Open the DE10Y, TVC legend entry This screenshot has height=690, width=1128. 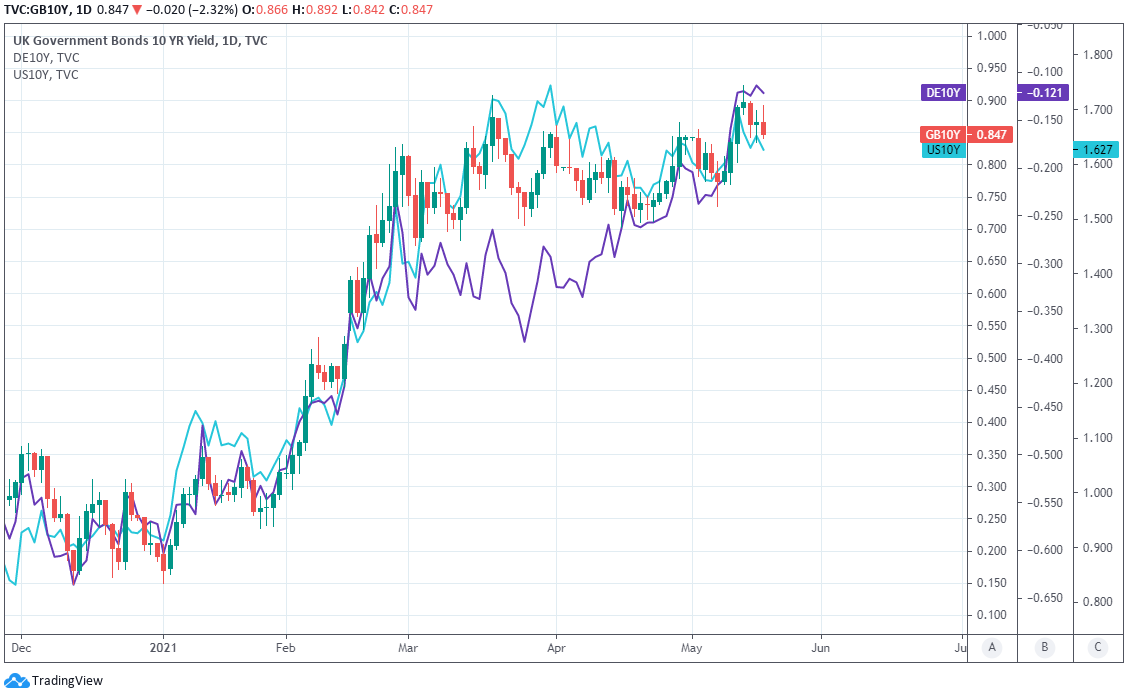[x=46, y=58]
